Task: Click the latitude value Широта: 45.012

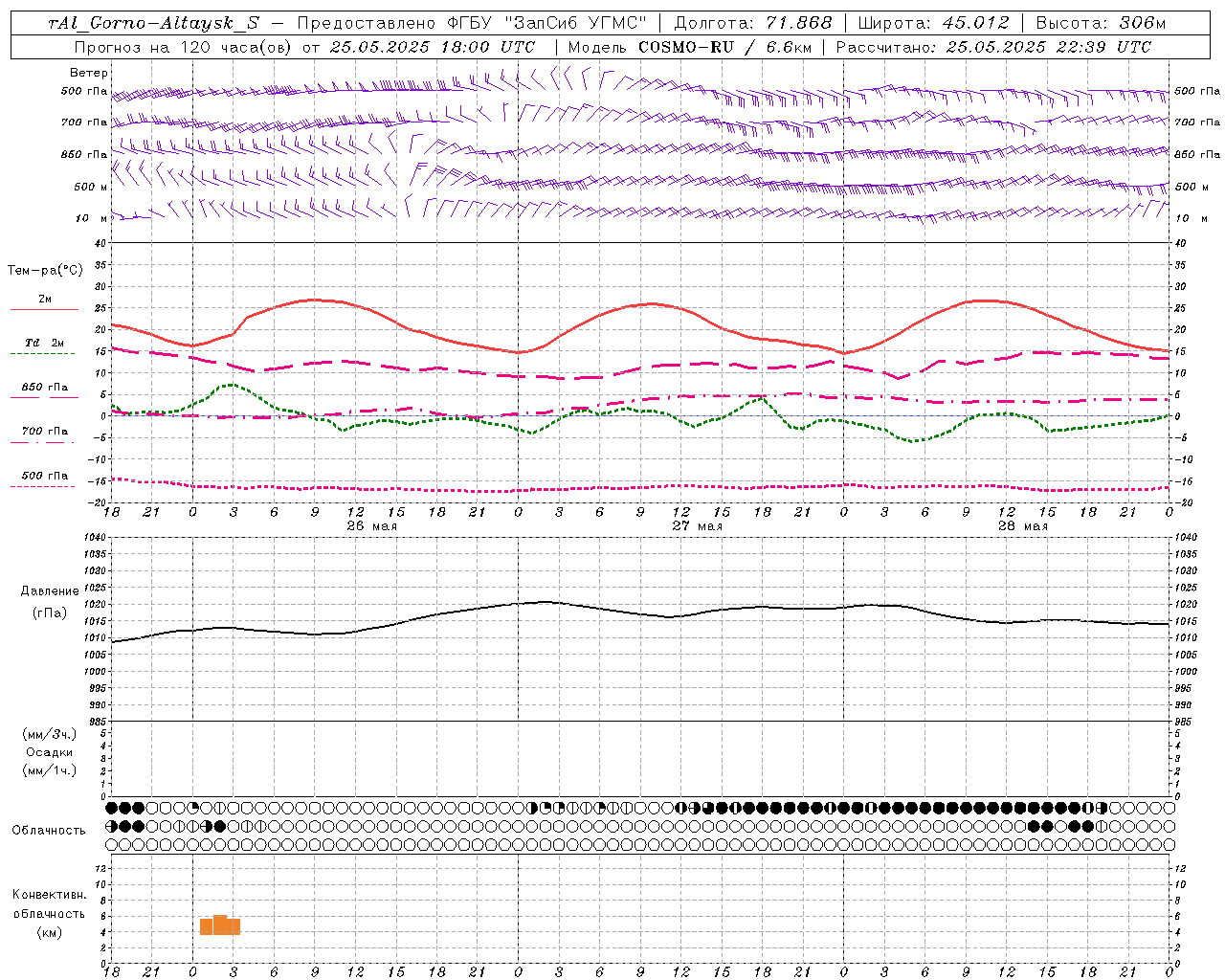Action: click(933, 23)
